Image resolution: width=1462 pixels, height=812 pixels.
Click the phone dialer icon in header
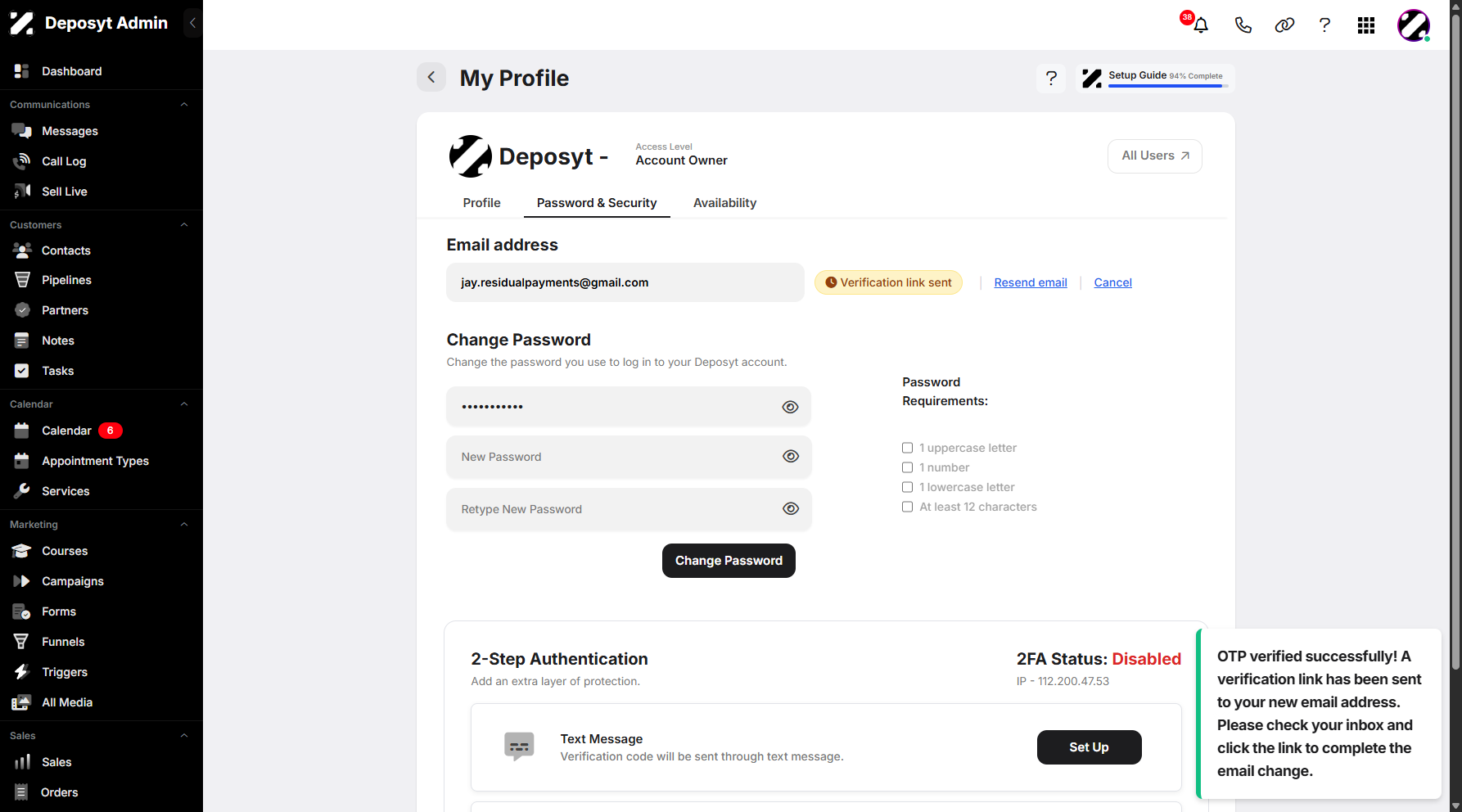click(1243, 25)
